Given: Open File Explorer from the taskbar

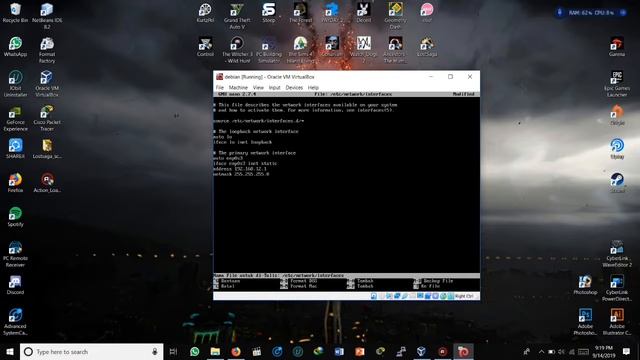Looking at the screenshot, I should pyautogui.click(x=215, y=351).
